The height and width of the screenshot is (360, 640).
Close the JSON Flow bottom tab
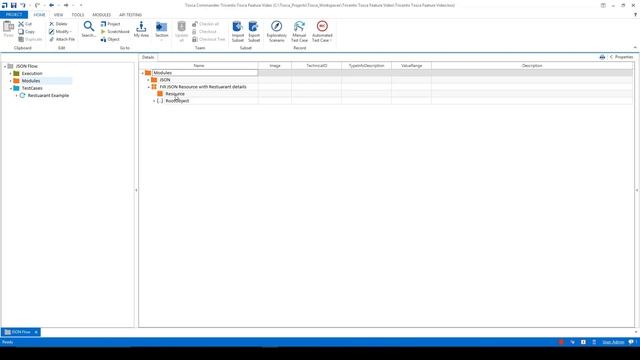(x=36, y=332)
